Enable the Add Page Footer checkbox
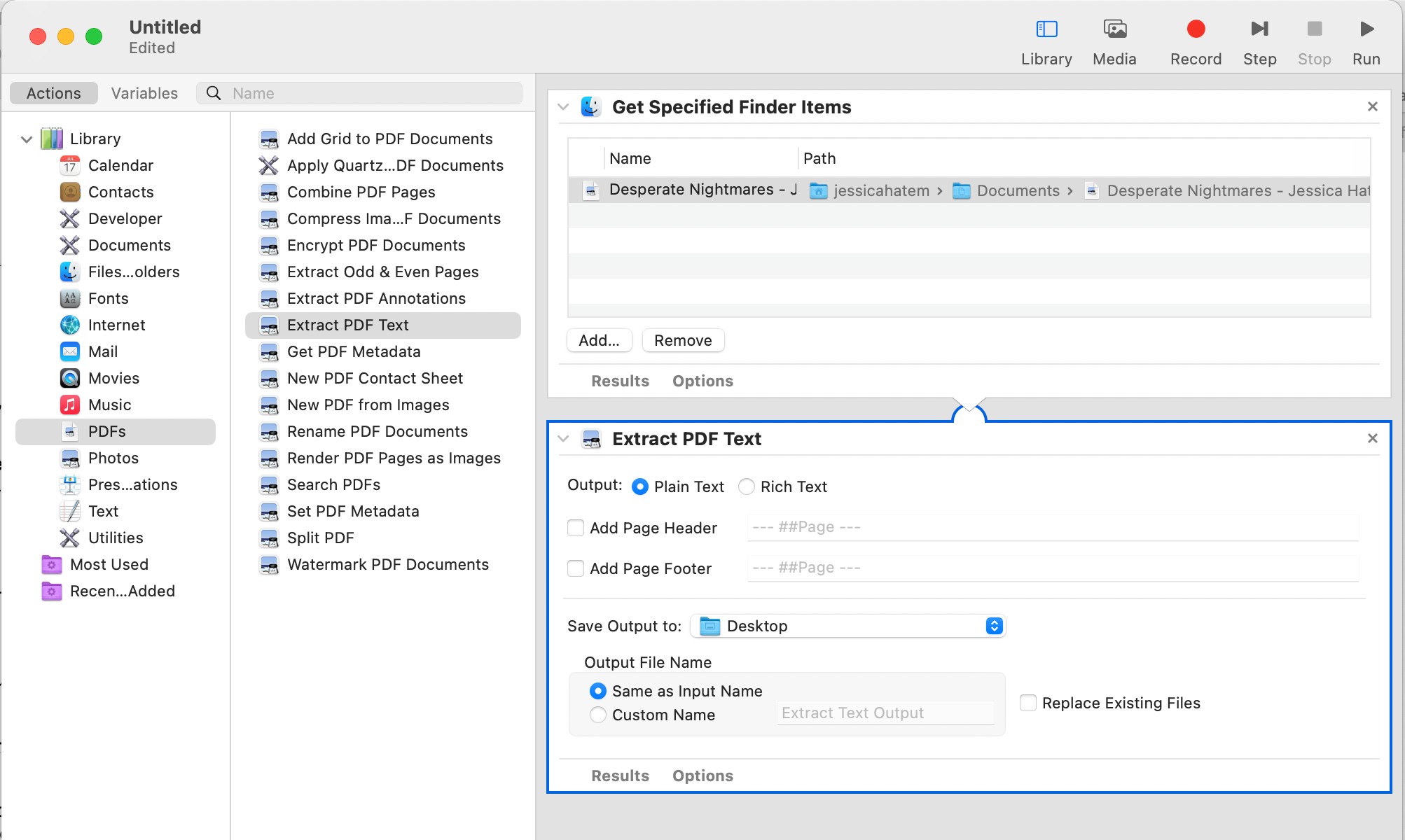 point(576,568)
